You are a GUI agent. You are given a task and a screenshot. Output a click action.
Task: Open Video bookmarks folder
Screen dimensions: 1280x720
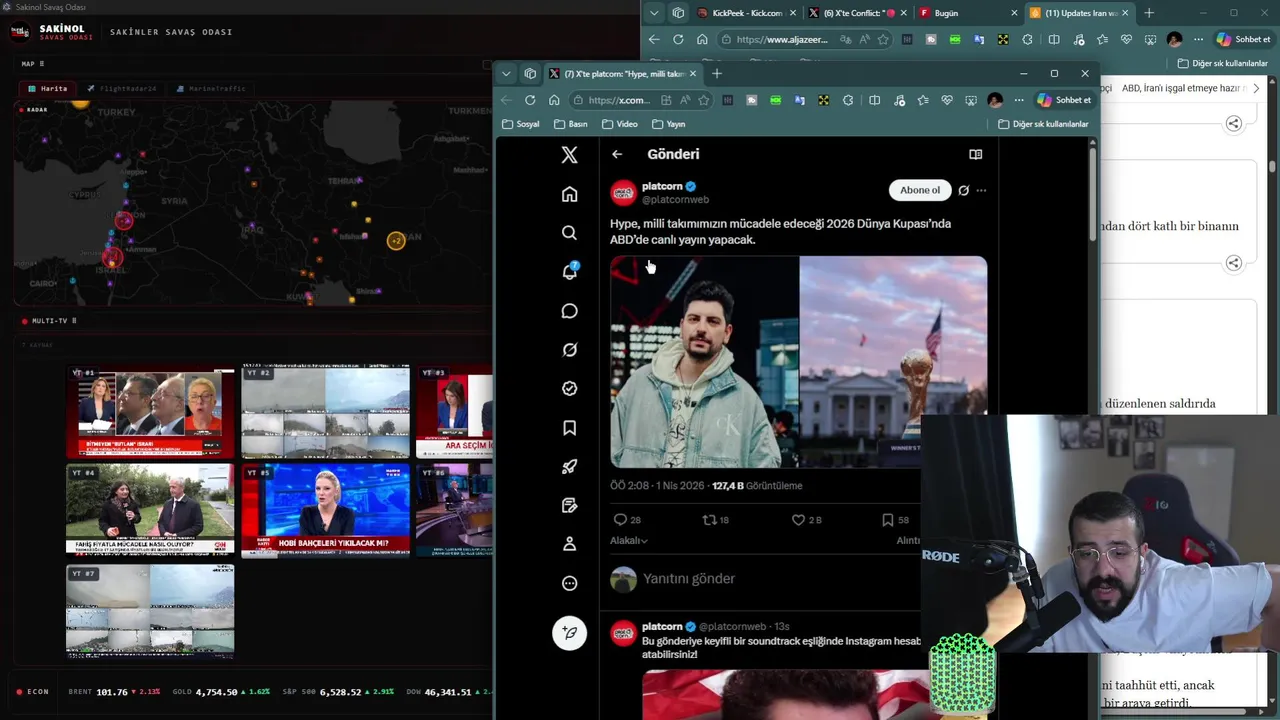(x=620, y=124)
